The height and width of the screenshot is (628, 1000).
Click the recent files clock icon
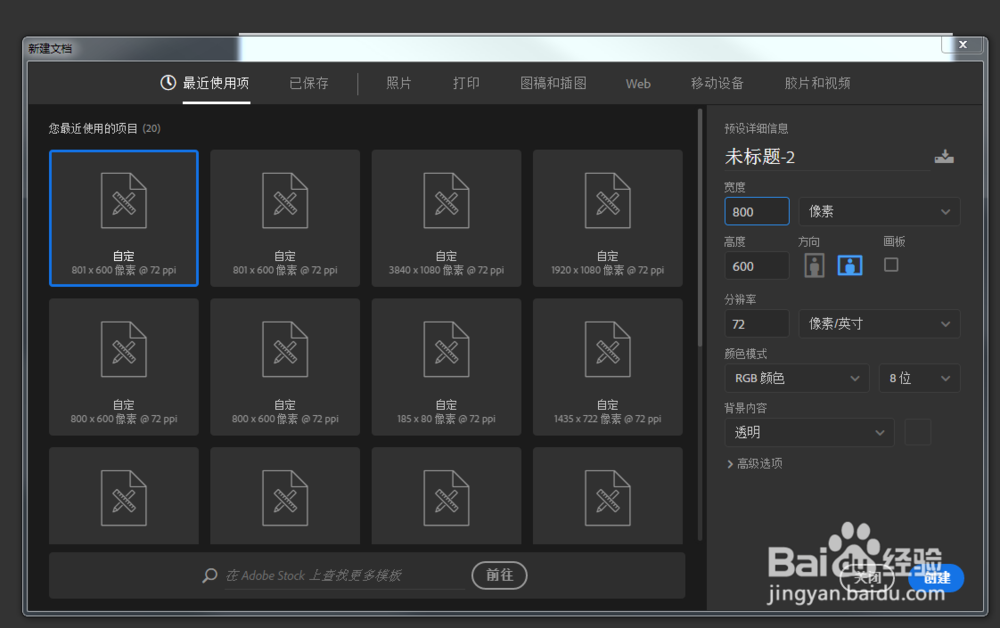click(167, 83)
